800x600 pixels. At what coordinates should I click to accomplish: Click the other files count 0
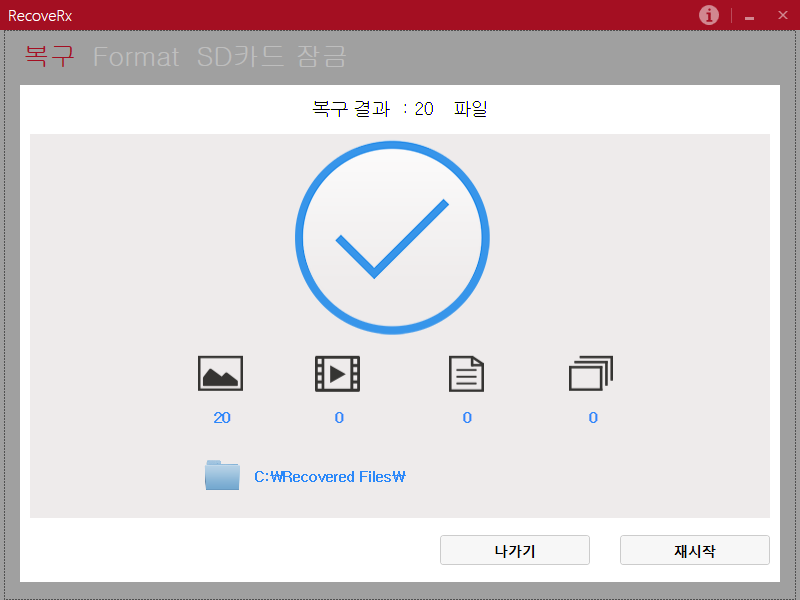593,418
